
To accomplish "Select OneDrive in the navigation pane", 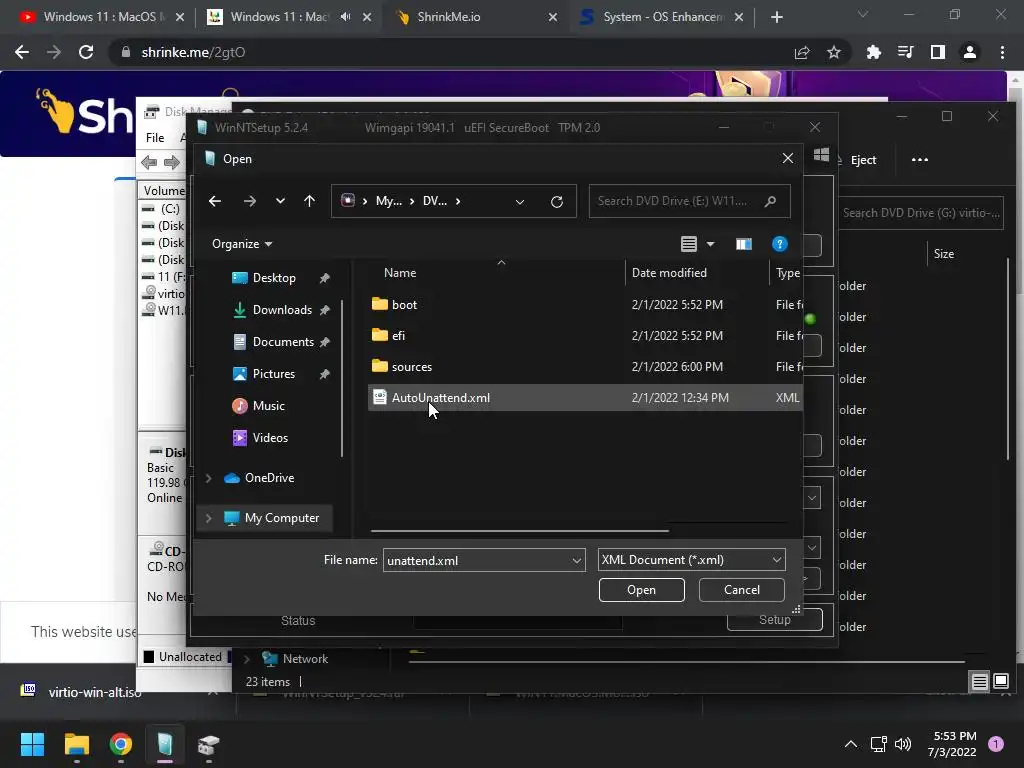I will point(269,478).
